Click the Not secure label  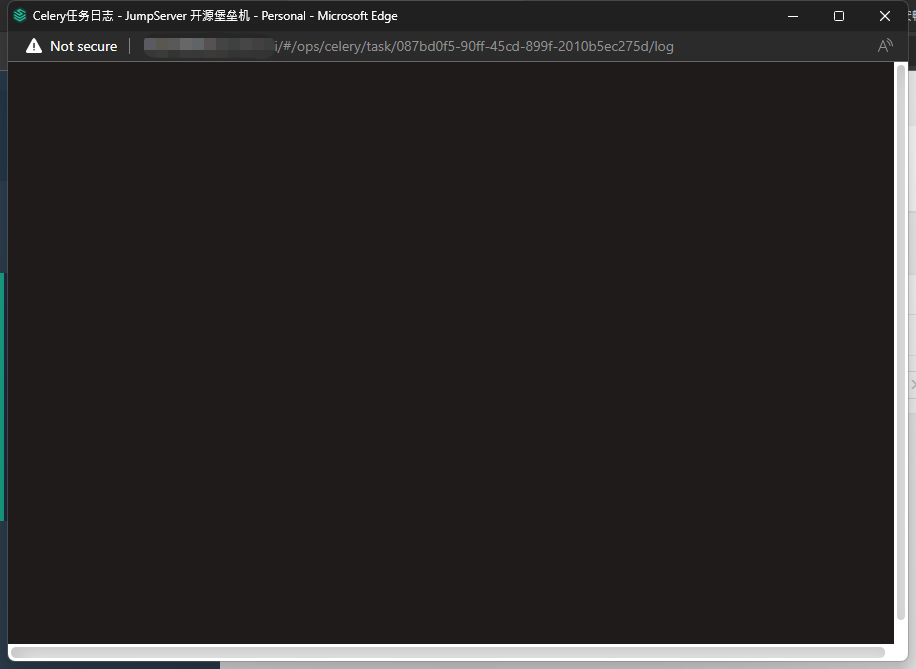[84, 46]
